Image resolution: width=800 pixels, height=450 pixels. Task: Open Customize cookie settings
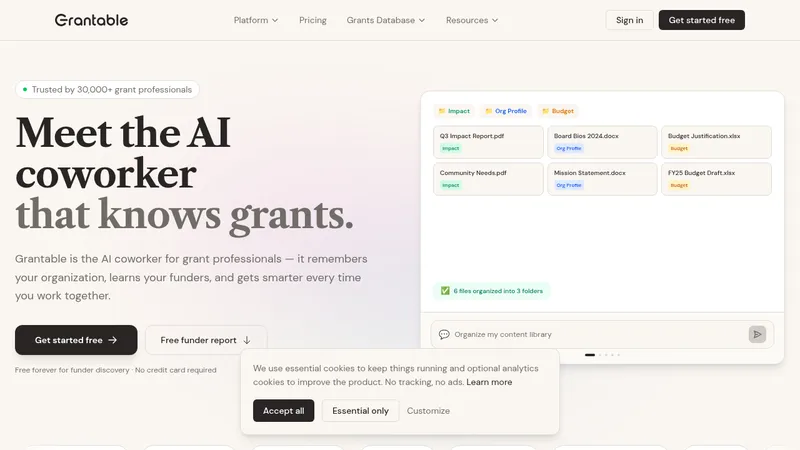point(428,411)
